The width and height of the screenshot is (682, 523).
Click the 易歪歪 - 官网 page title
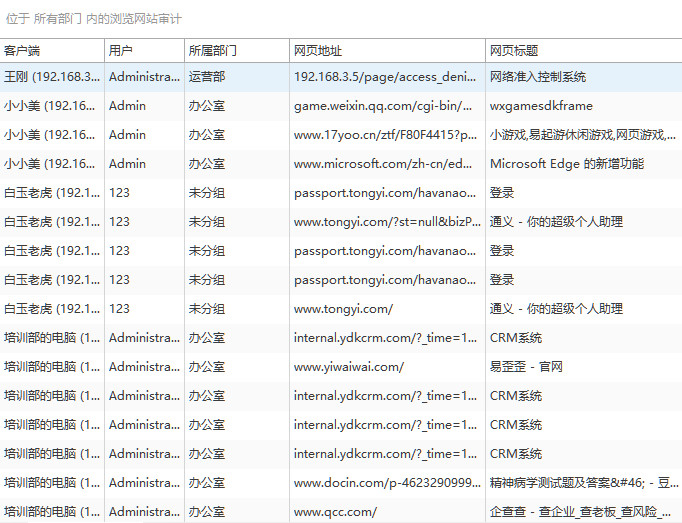(526, 366)
